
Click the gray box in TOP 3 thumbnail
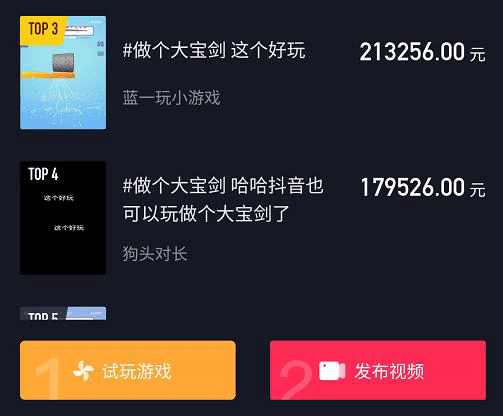63,63
